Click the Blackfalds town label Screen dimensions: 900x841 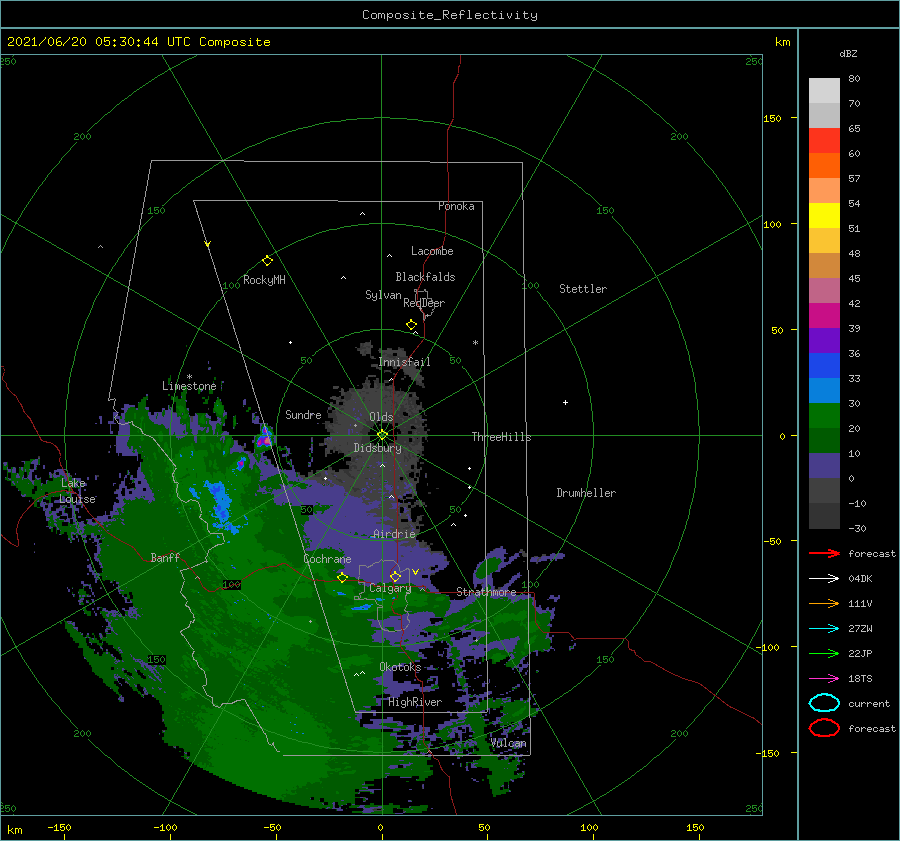pyautogui.click(x=425, y=277)
